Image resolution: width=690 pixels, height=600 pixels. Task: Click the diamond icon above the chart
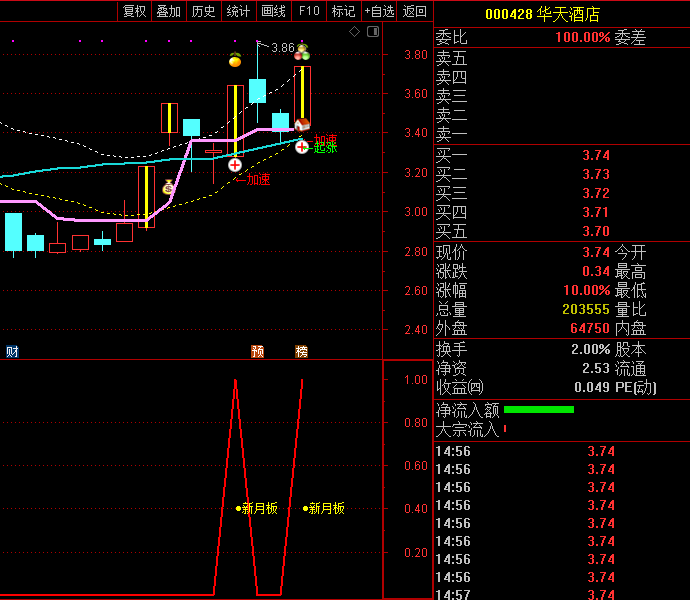point(354,32)
